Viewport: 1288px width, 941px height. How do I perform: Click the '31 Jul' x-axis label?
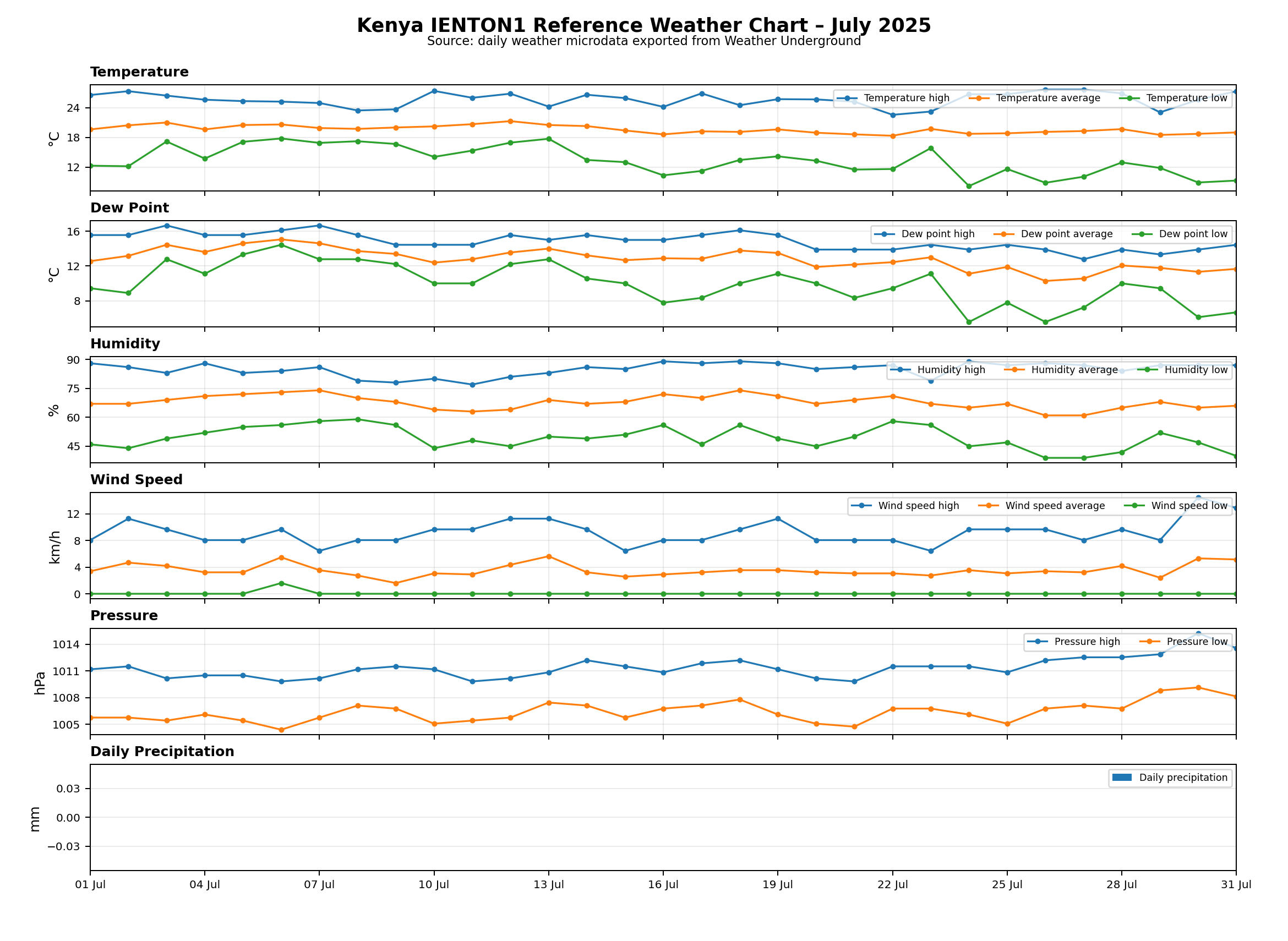point(1236,885)
